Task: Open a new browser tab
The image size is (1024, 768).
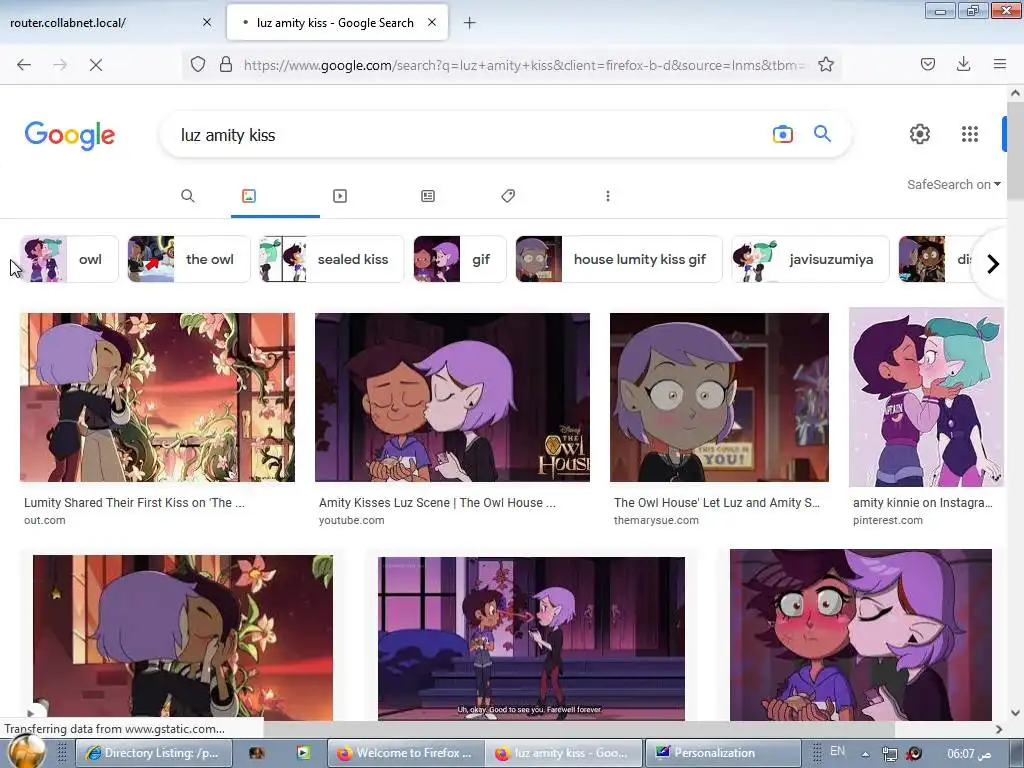Action: point(470,23)
